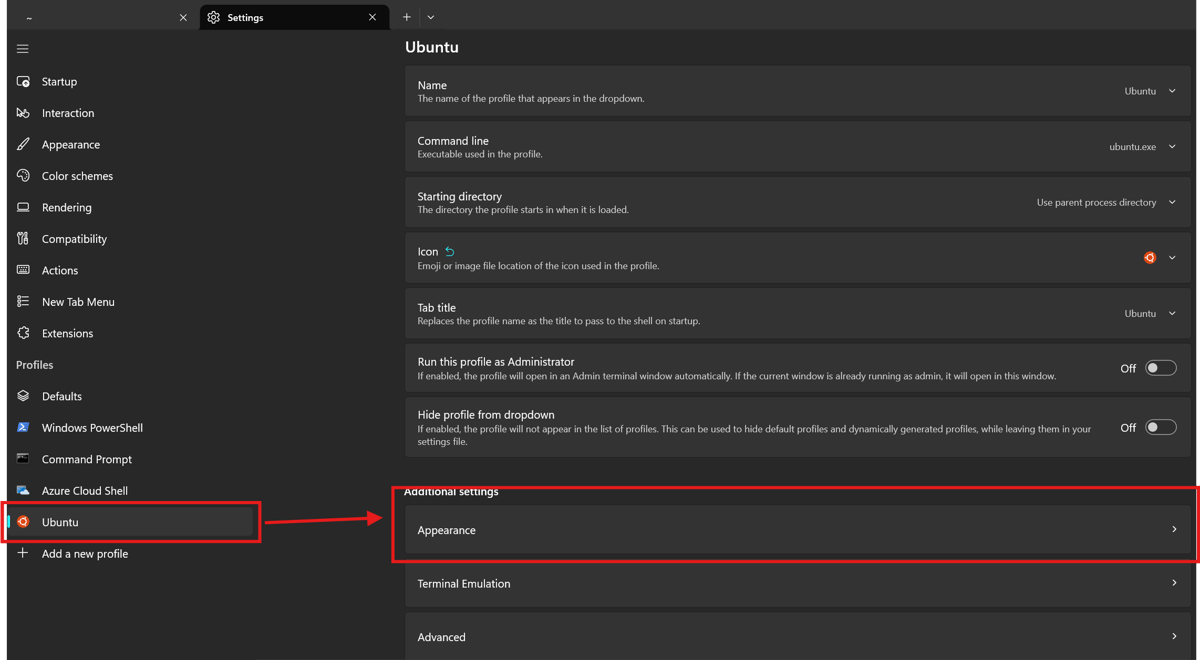Expand the Tab title setting
Viewport: 1200px width, 660px height.
798,314
